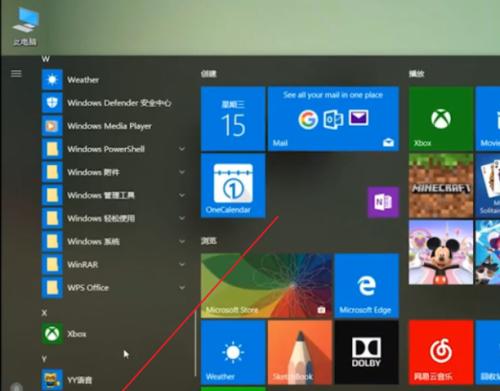This screenshot has width=500, height=391.
Task: Click the Y letter group header
Action: pyautogui.click(x=44, y=359)
